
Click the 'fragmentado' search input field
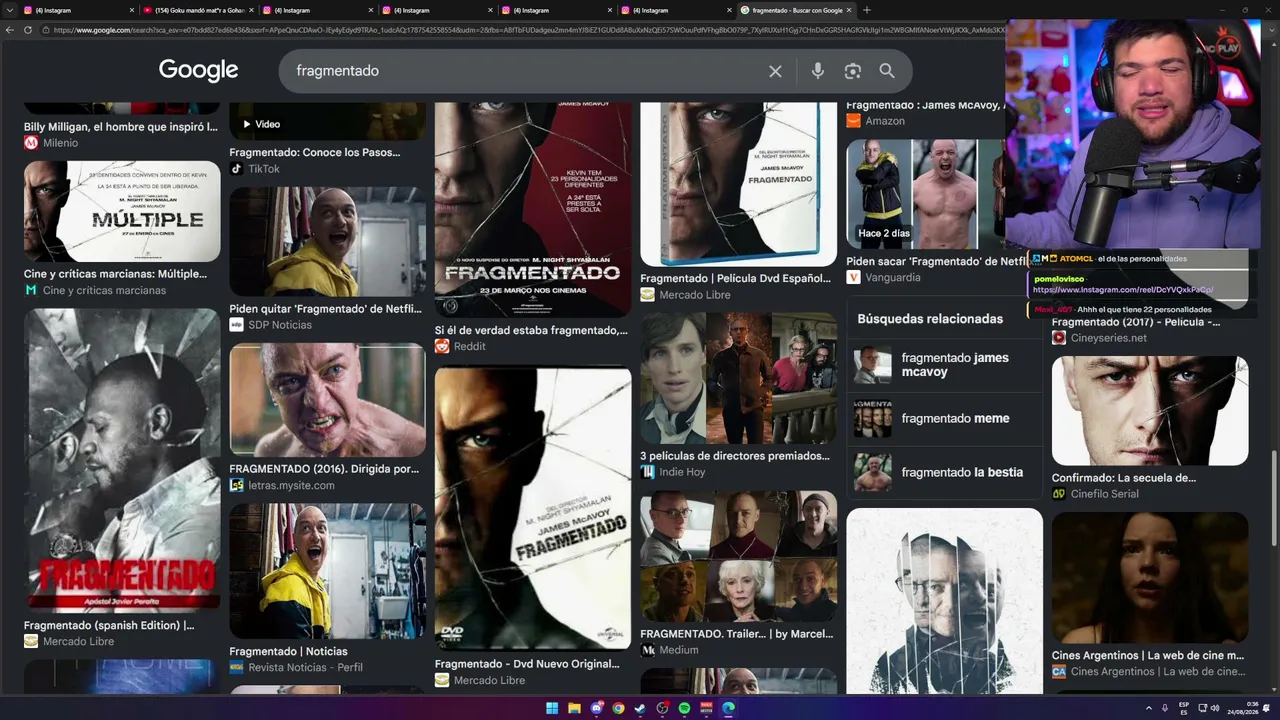pos(525,71)
